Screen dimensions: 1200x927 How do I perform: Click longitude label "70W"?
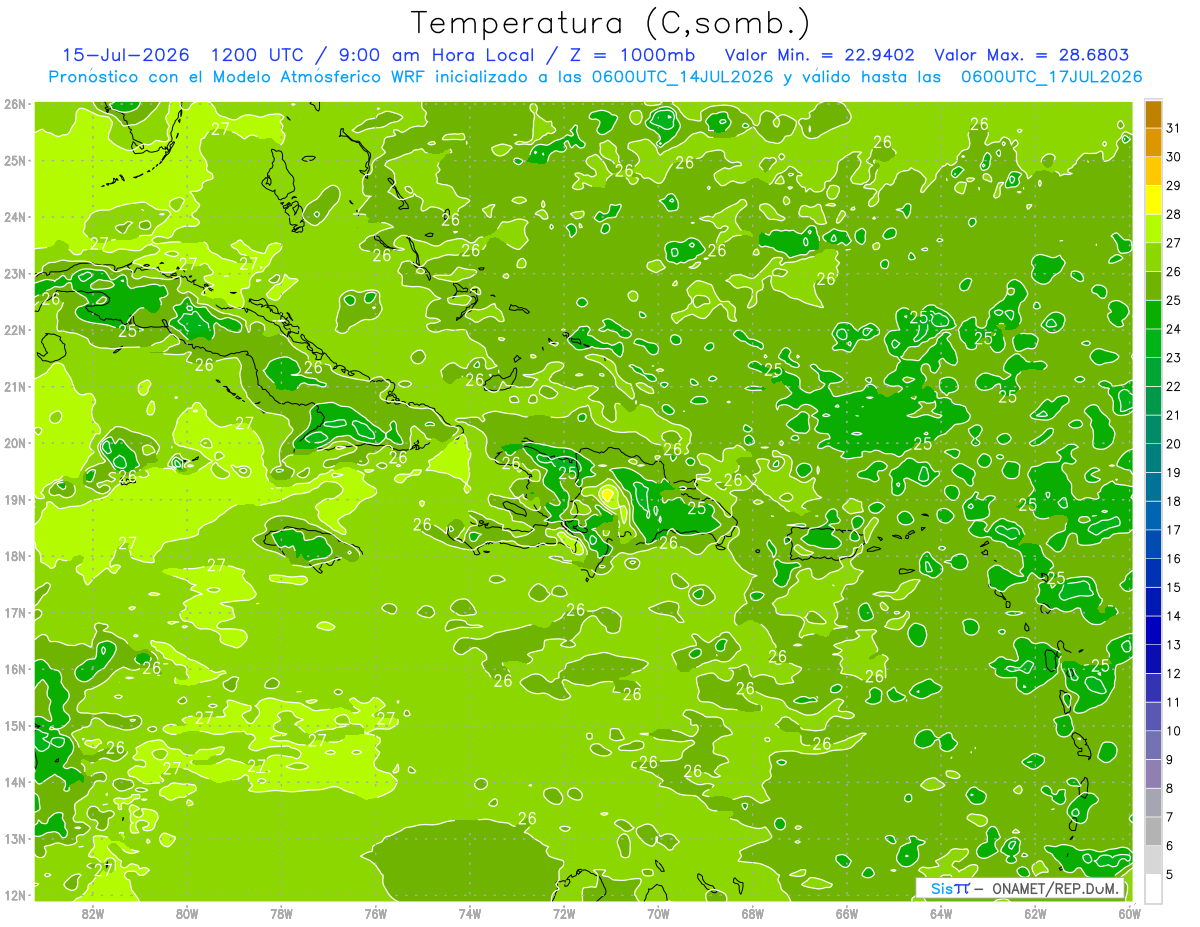click(x=658, y=913)
